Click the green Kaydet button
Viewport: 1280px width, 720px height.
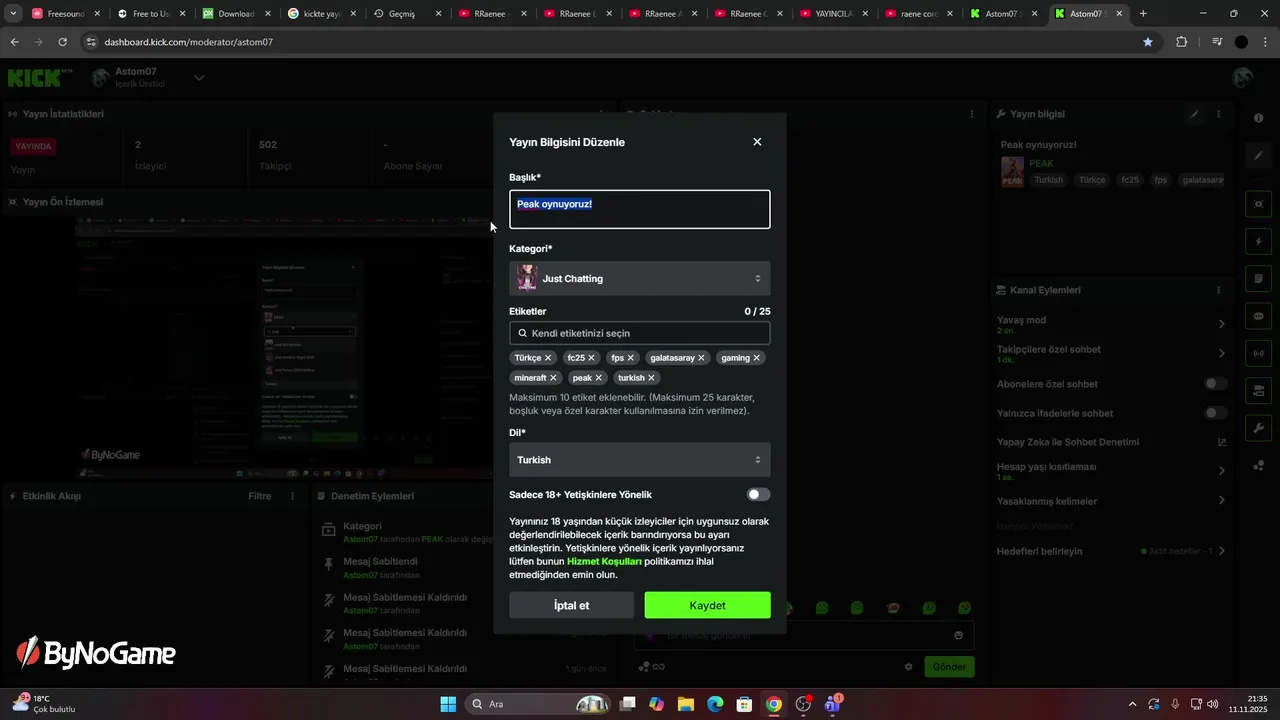click(707, 605)
